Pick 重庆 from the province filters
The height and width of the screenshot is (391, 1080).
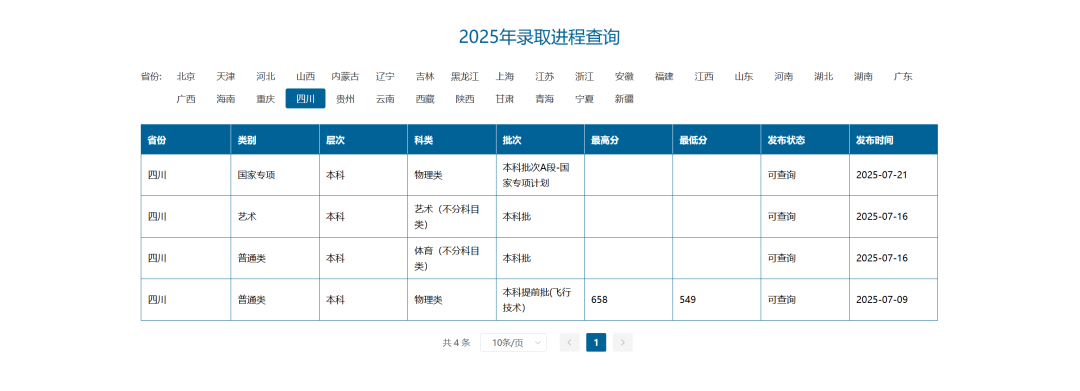point(266,98)
